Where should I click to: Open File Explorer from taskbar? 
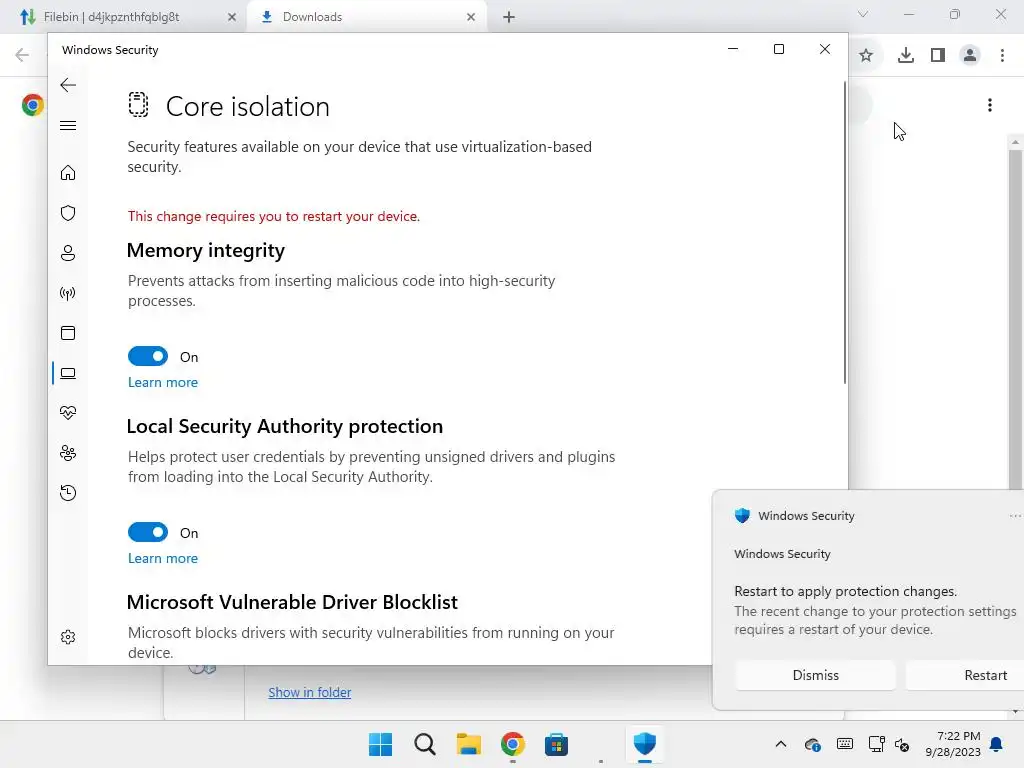pyautogui.click(x=468, y=744)
